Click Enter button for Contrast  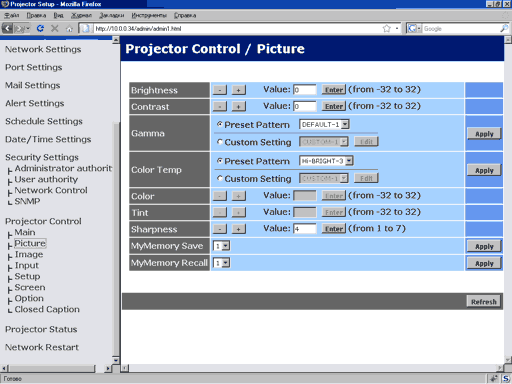point(334,106)
